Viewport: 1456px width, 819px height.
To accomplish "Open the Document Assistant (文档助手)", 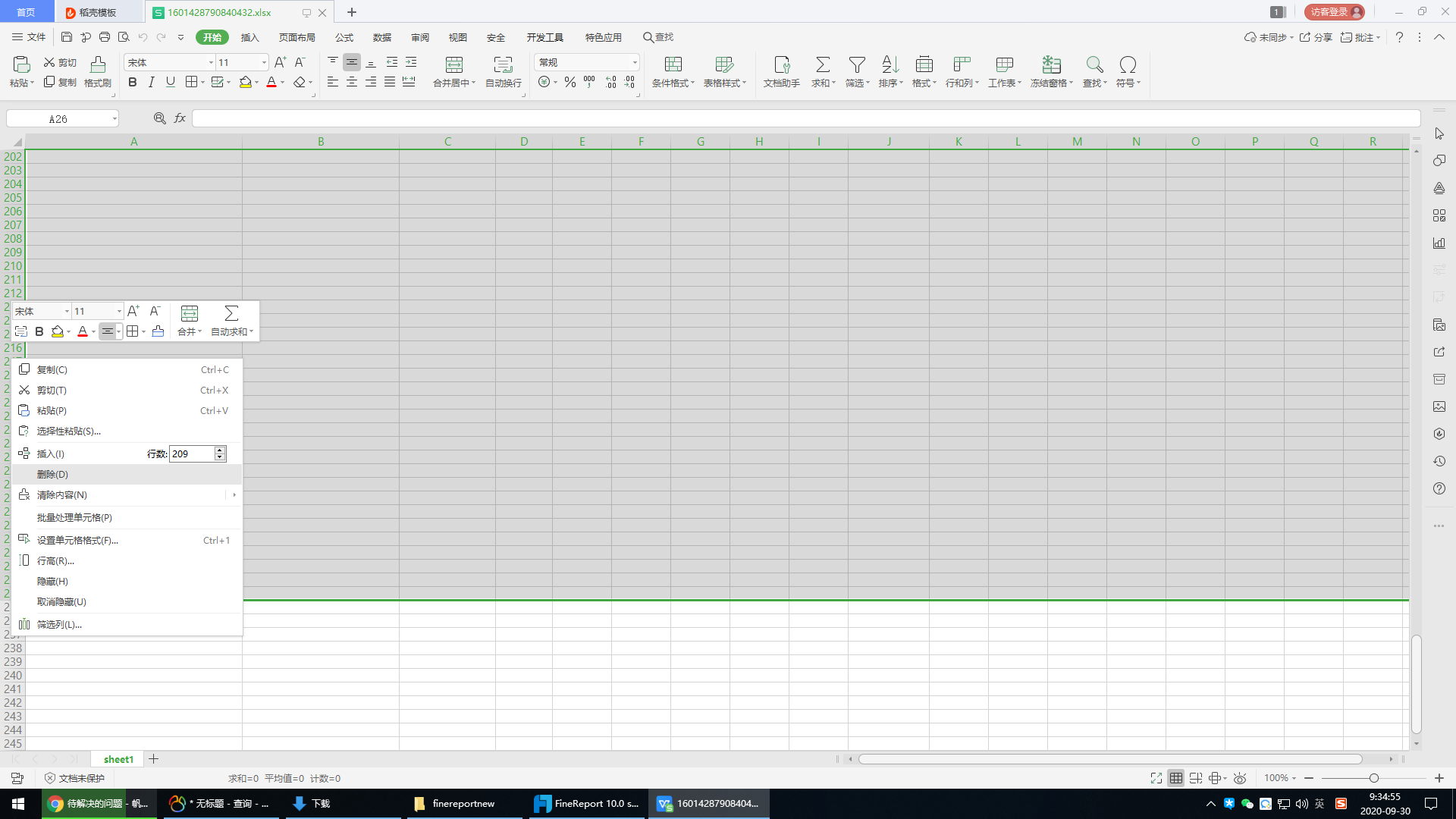I will pyautogui.click(x=782, y=71).
